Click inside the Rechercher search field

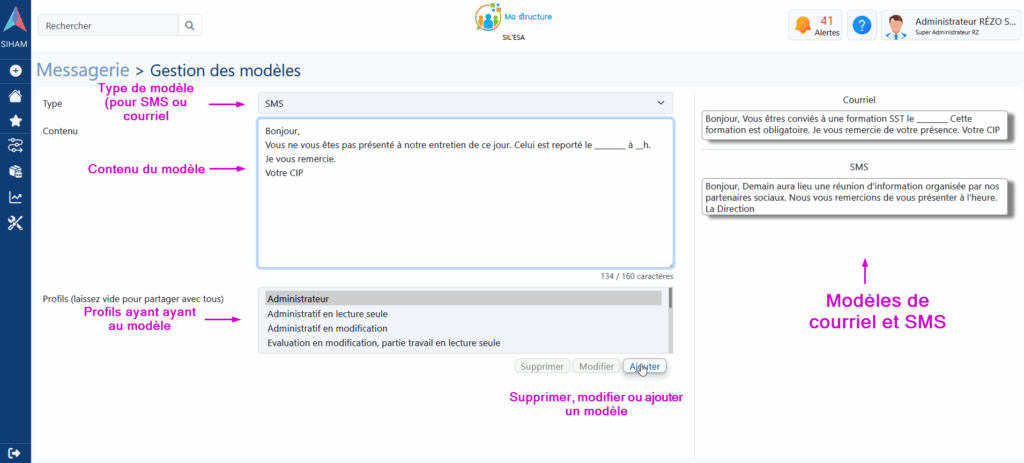pyautogui.click(x=108, y=25)
